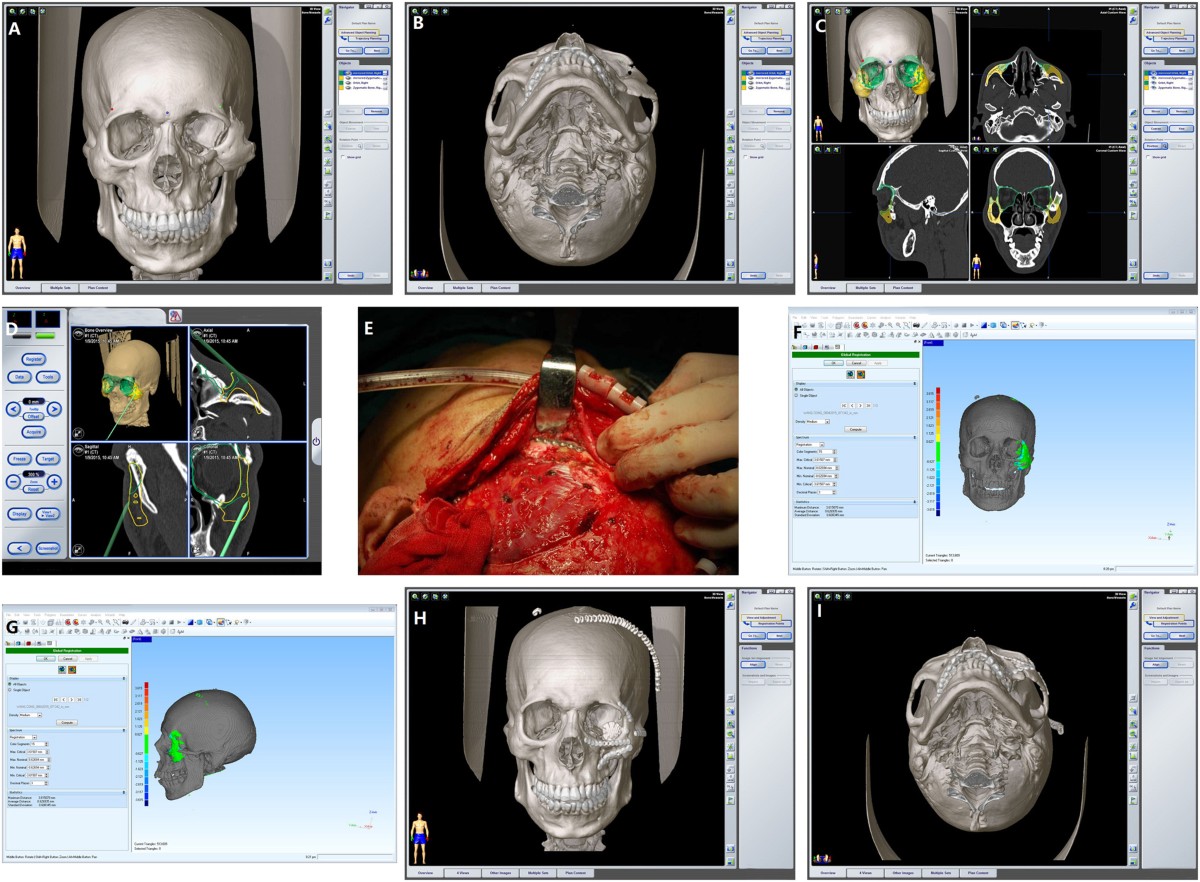Click the plus zoom button in panel D
Viewport: 1200px width, 882px height.
(54, 482)
